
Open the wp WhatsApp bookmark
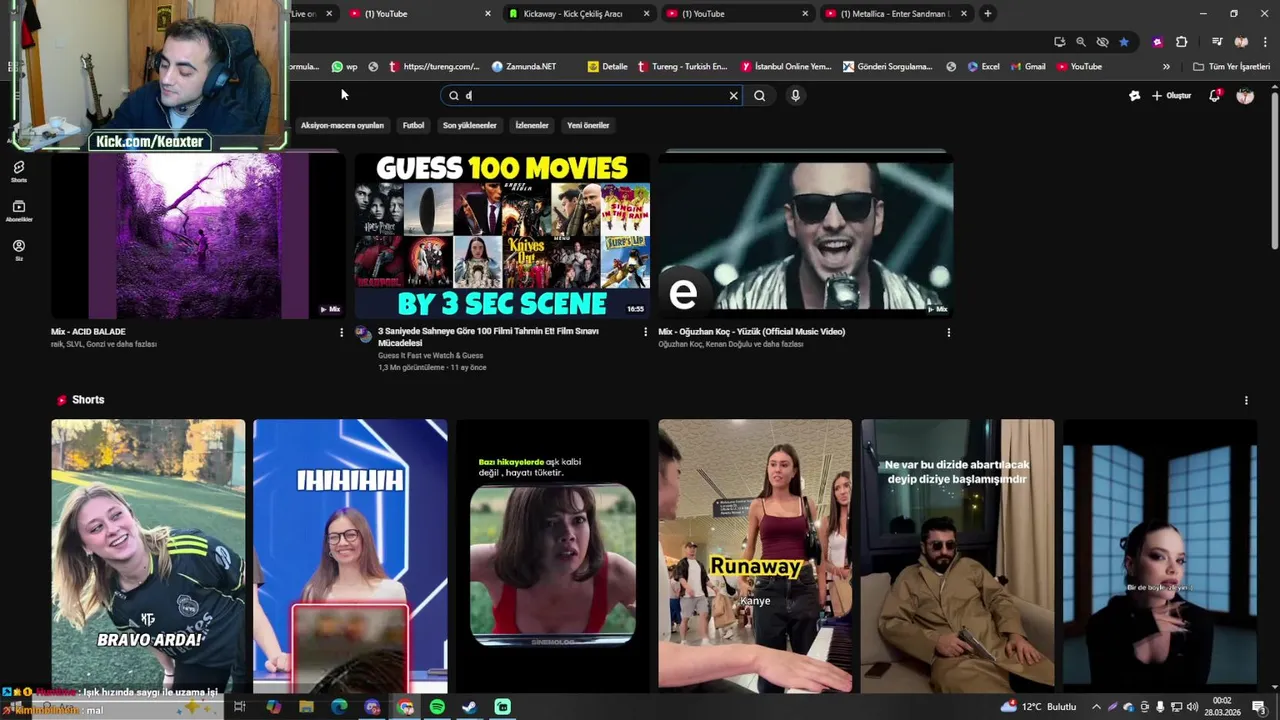click(x=344, y=67)
